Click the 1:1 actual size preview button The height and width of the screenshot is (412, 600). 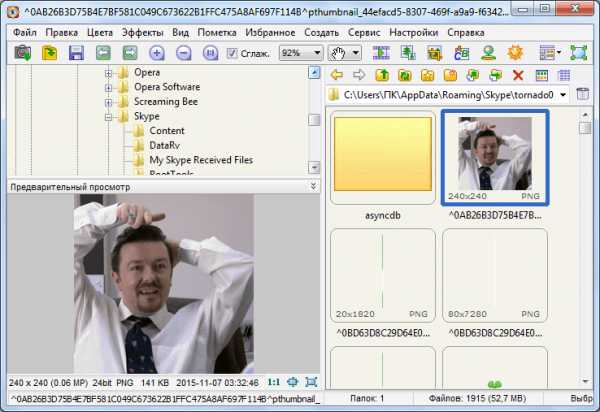point(274,382)
